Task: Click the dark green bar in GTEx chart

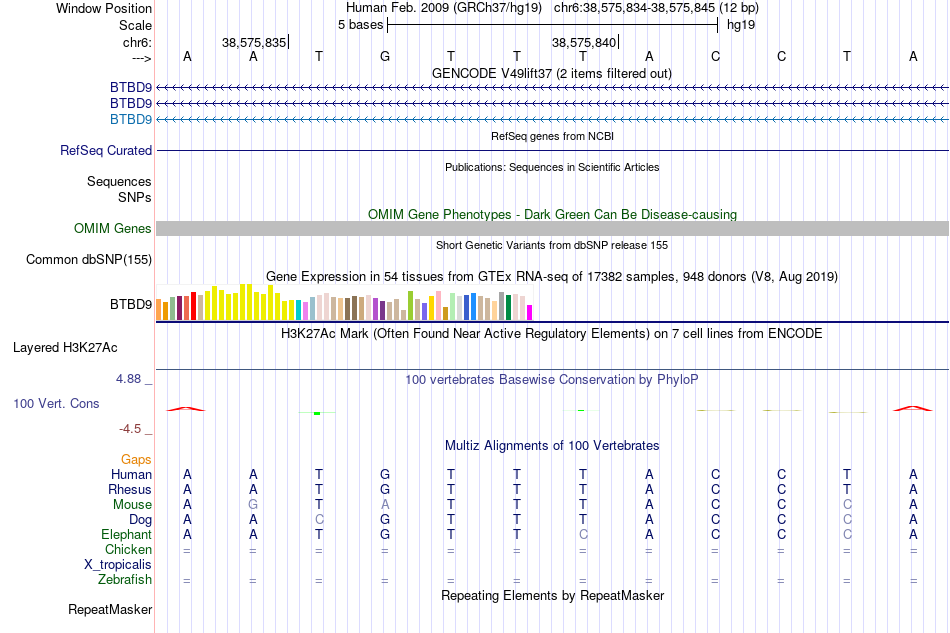Action: coord(508,307)
